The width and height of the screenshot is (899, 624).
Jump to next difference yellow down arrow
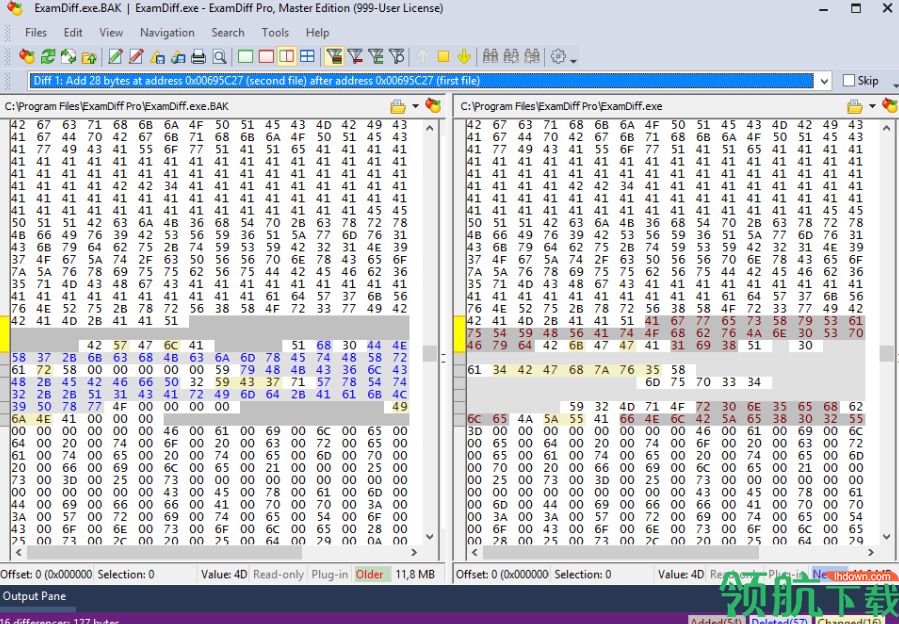point(464,56)
